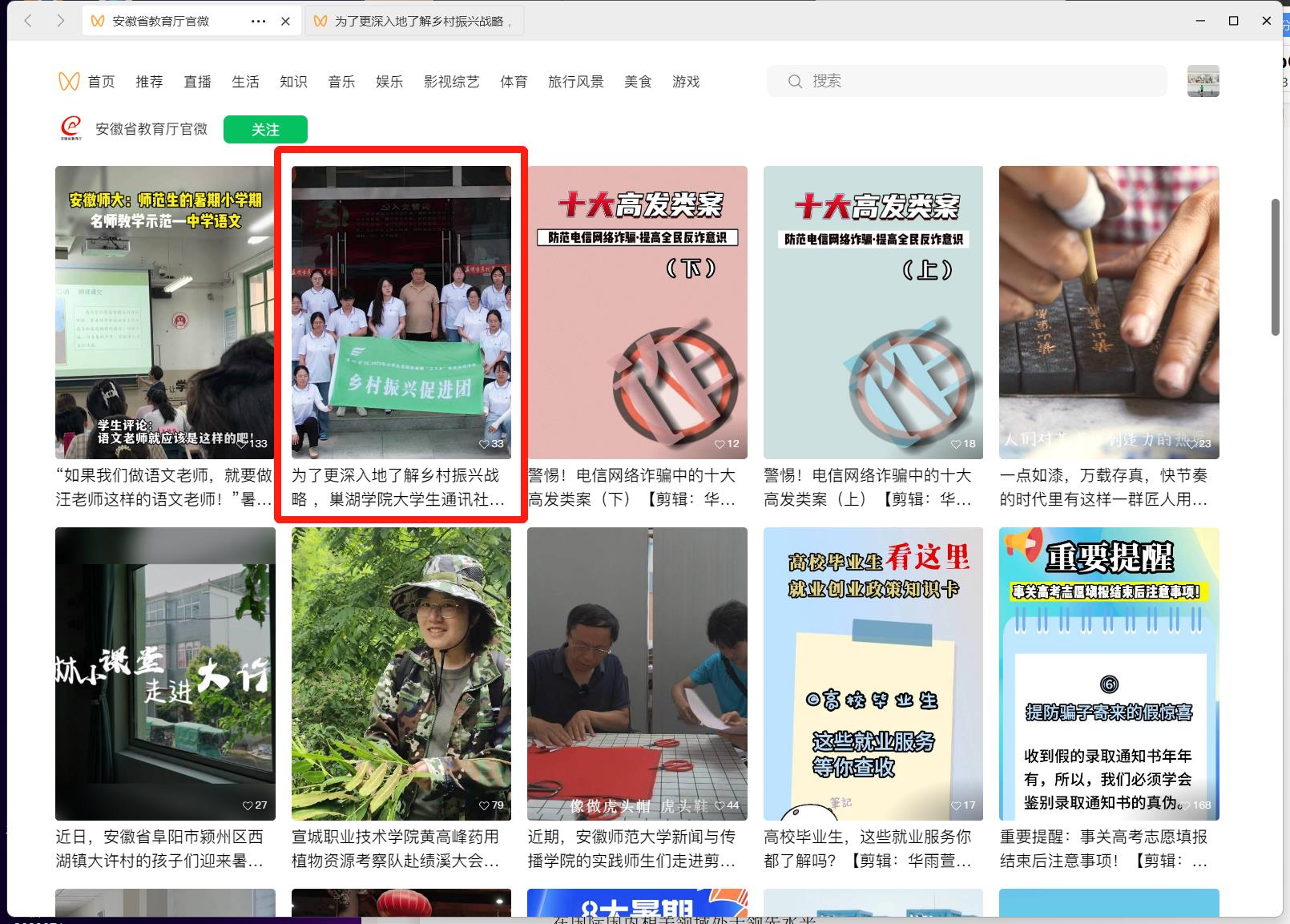1290x924 pixels.
Task: Like the 黄高峰药用植物 video heart icon
Action: [x=484, y=805]
